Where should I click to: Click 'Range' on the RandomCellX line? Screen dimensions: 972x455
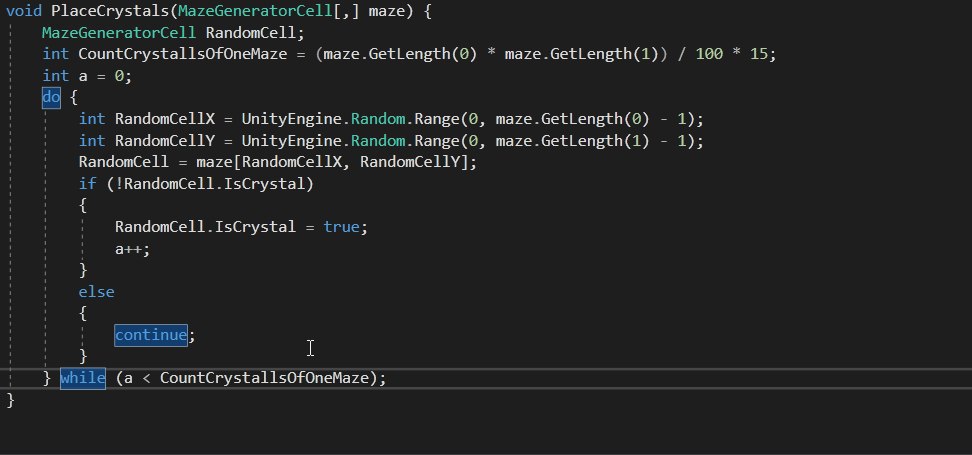pyautogui.click(x=437, y=119)
